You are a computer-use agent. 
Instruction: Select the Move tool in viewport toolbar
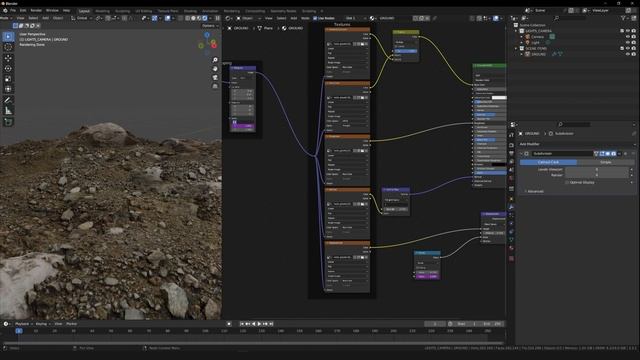(8, 58)
